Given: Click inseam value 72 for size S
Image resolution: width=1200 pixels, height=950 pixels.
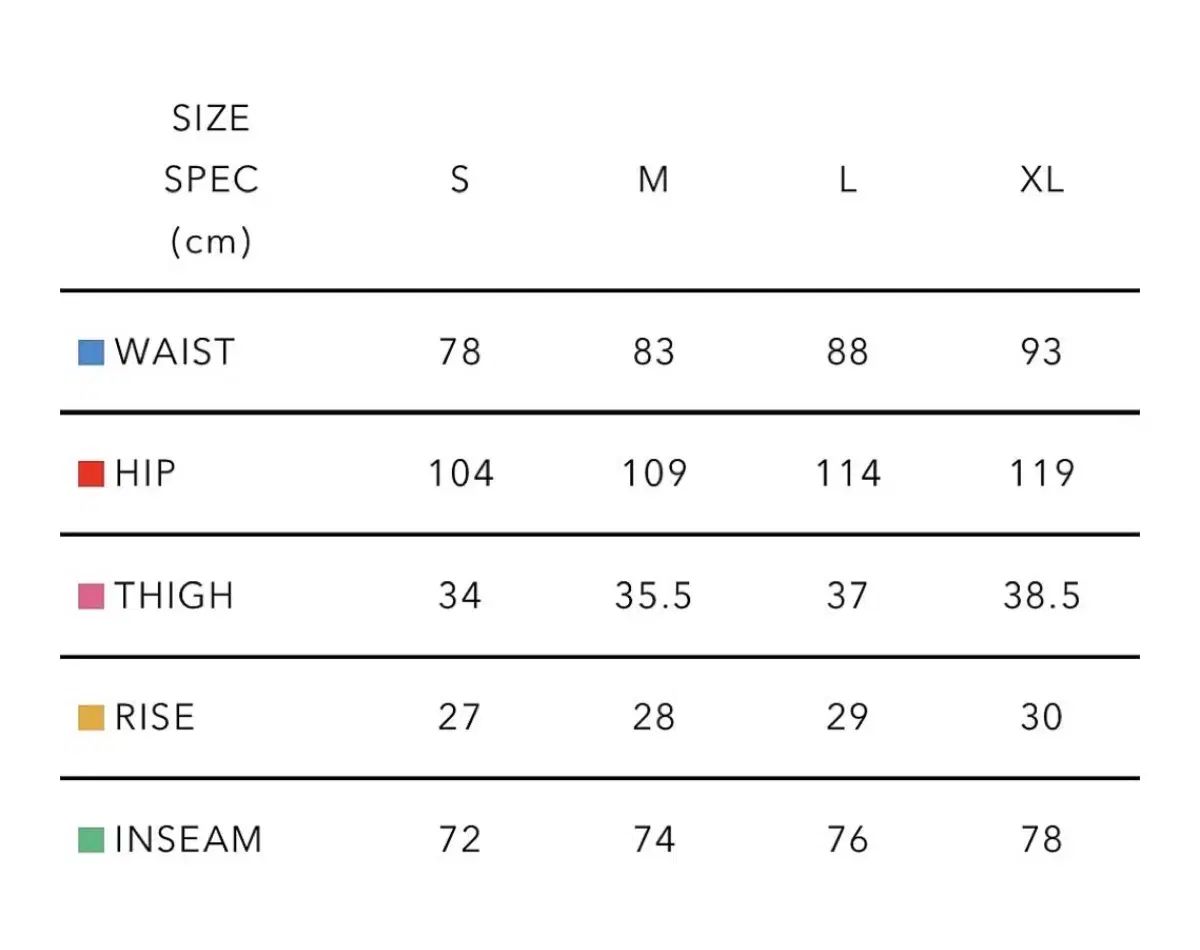Looking at the screenshot, I should (459, 840).
